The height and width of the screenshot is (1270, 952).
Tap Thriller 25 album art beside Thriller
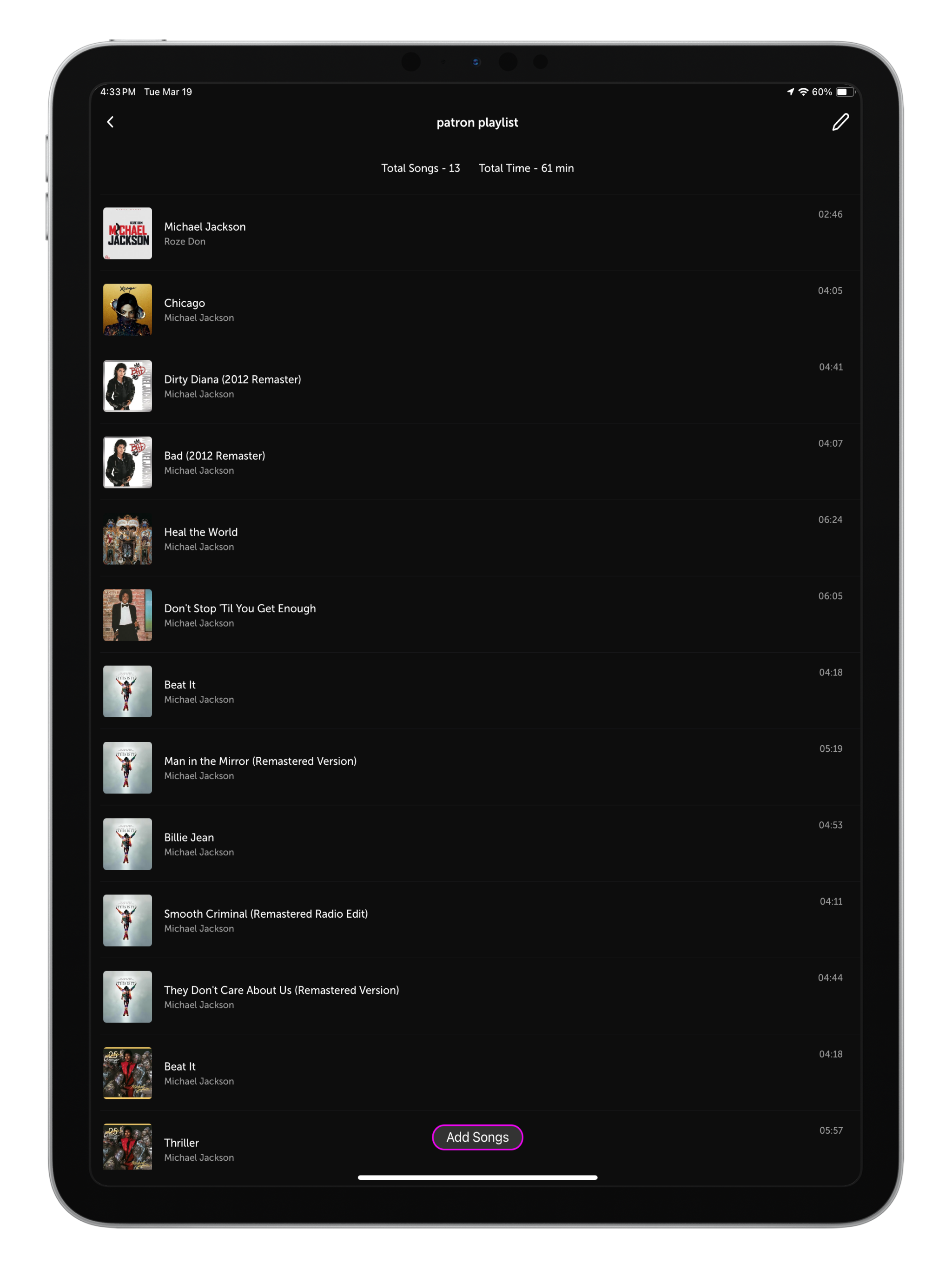[x=127, y=1147]
